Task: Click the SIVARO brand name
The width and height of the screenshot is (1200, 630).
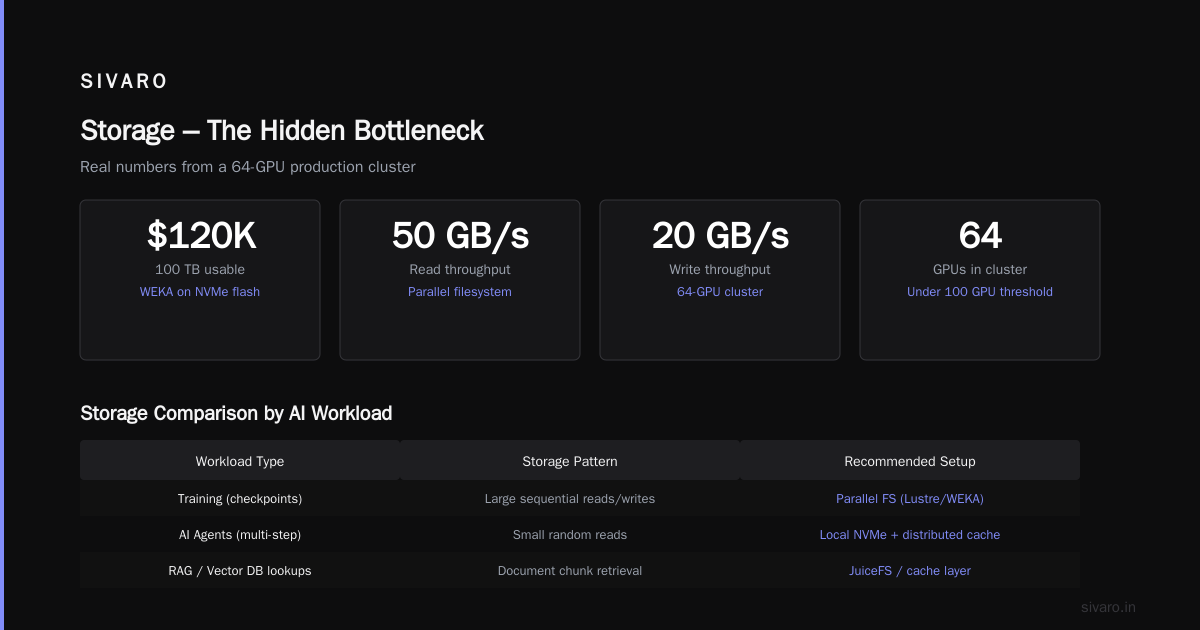Action: [124, 82]
